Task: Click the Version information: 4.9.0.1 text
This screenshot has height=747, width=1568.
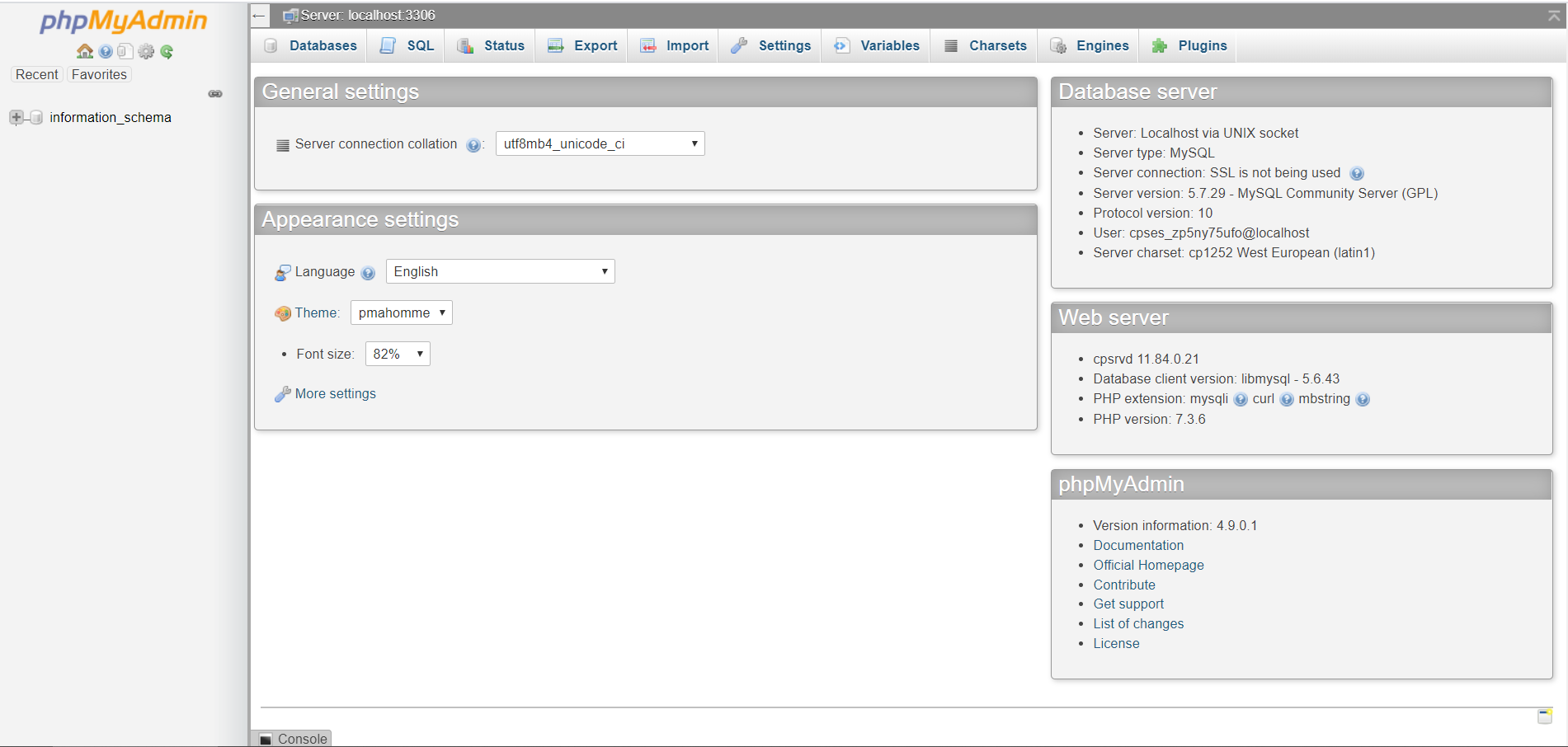Action: pyautogui.click(x=1175, y=526)
